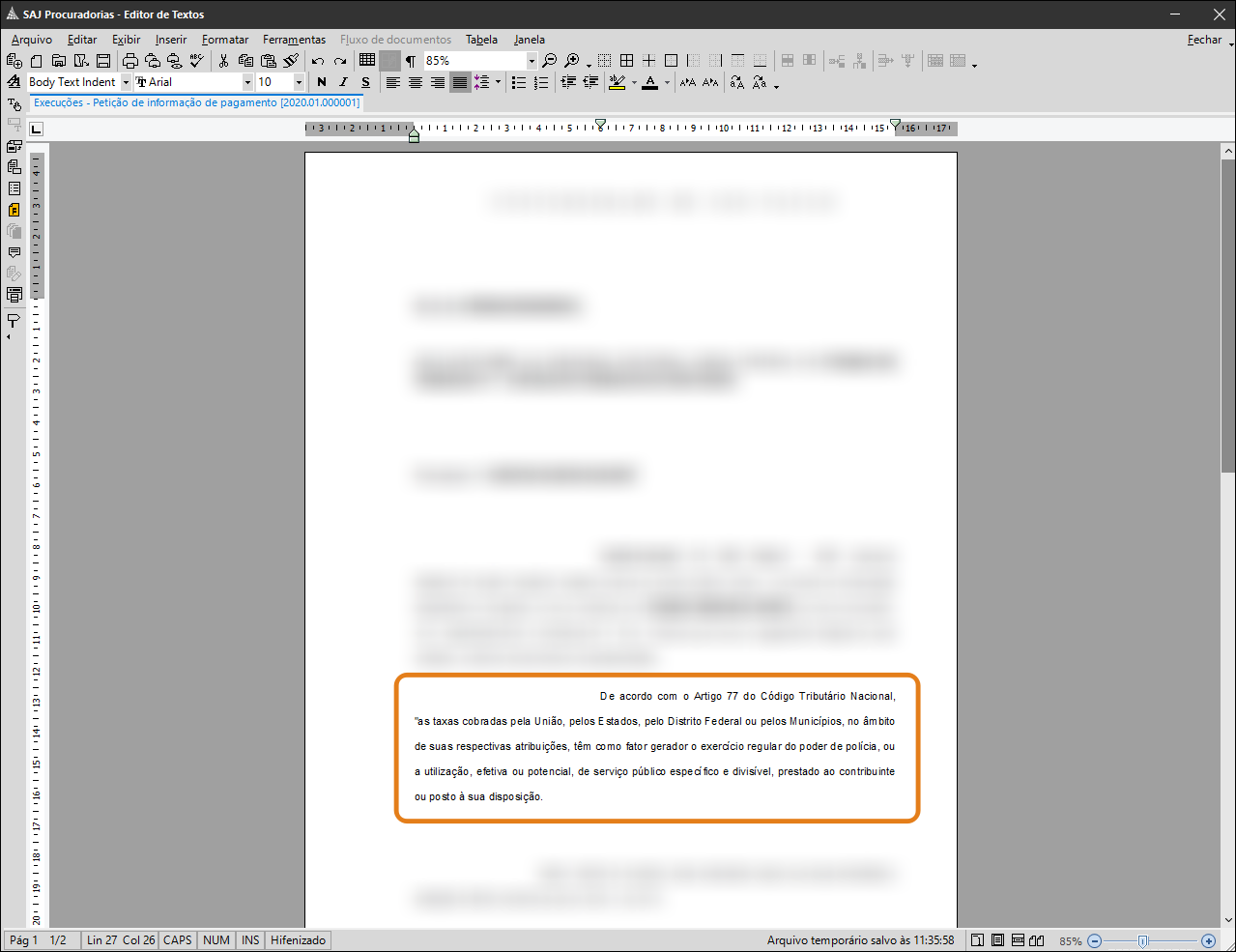Image resolution: width=1236 pixels, height=952 pixels.
Task: Run the spell check tool
Action: click(x=197, y=61)
